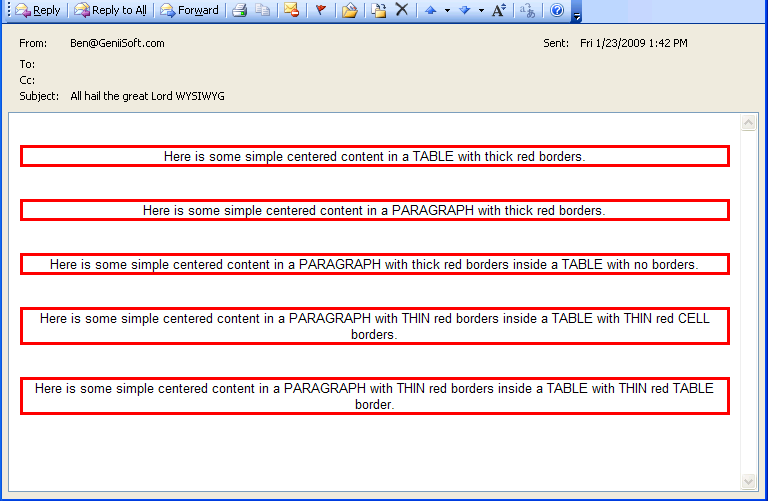This screenshot has height=501, width=768.
Task: Click the Copy icon in the toolbar
Action: pos(262,11)
